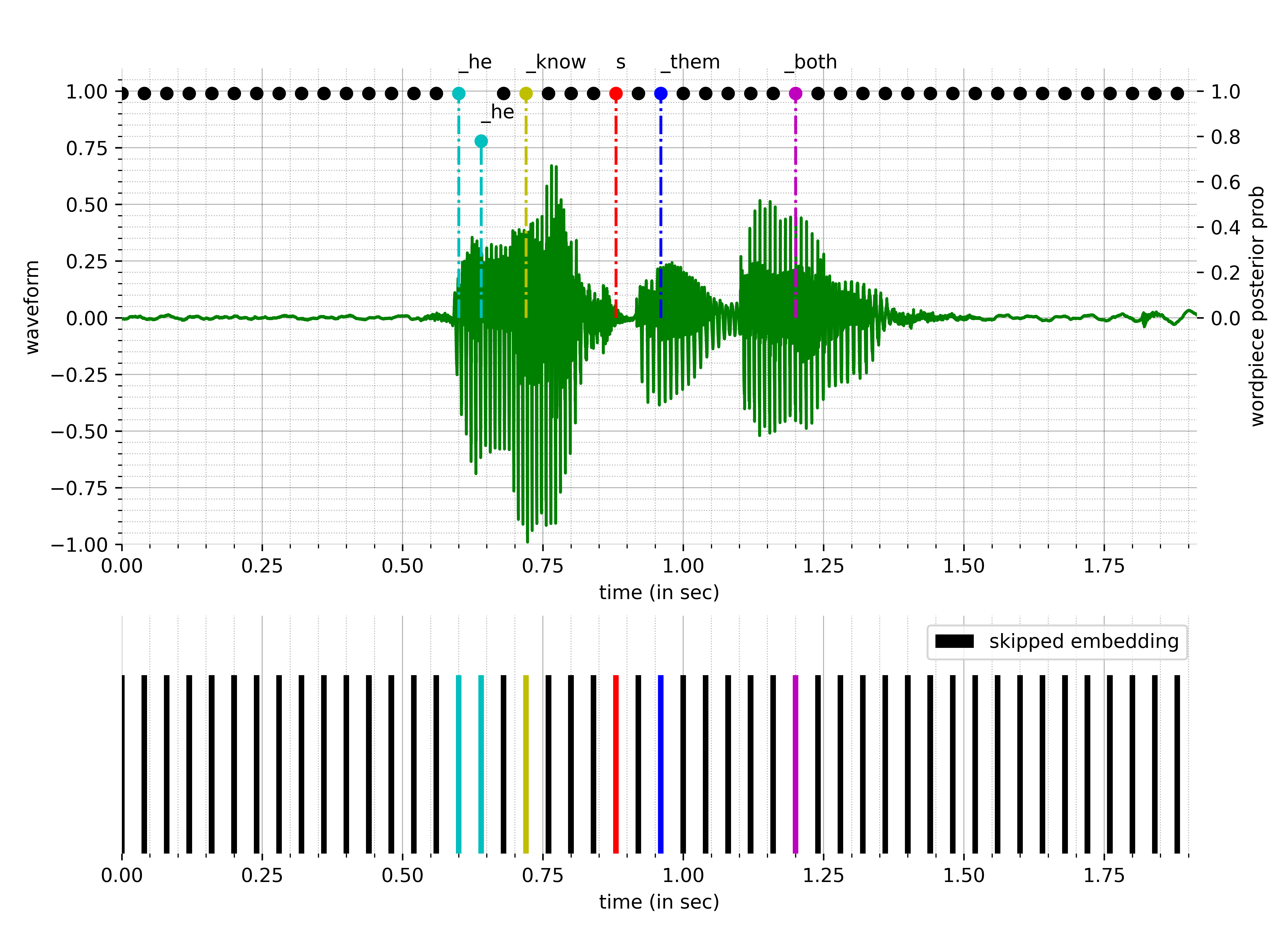Click the magenta bar in lower chart
1288x928 pixels.
tap(796, 763)
